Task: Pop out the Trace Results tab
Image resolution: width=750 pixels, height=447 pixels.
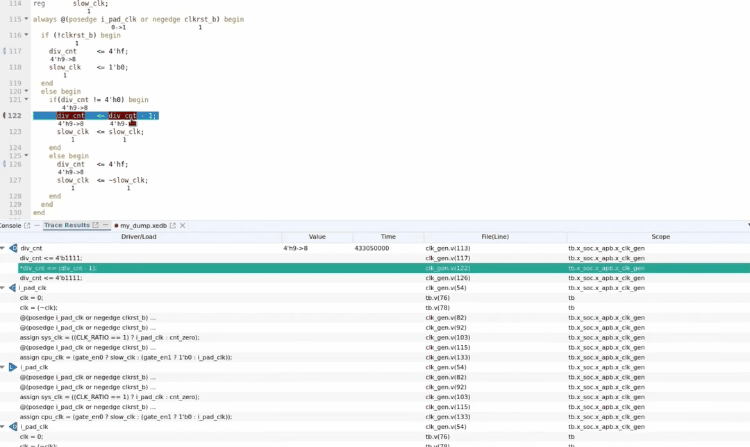Action: pos(96,226)
